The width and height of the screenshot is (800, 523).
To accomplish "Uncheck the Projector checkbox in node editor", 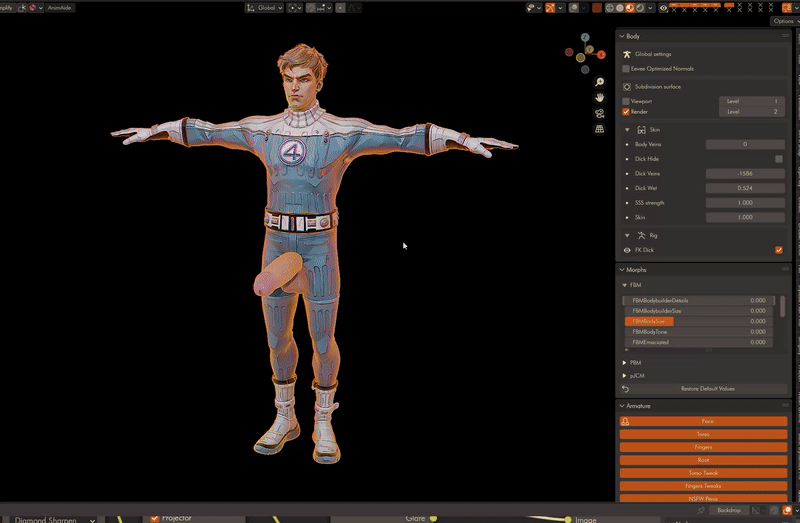I will click(x=155, y=518).
